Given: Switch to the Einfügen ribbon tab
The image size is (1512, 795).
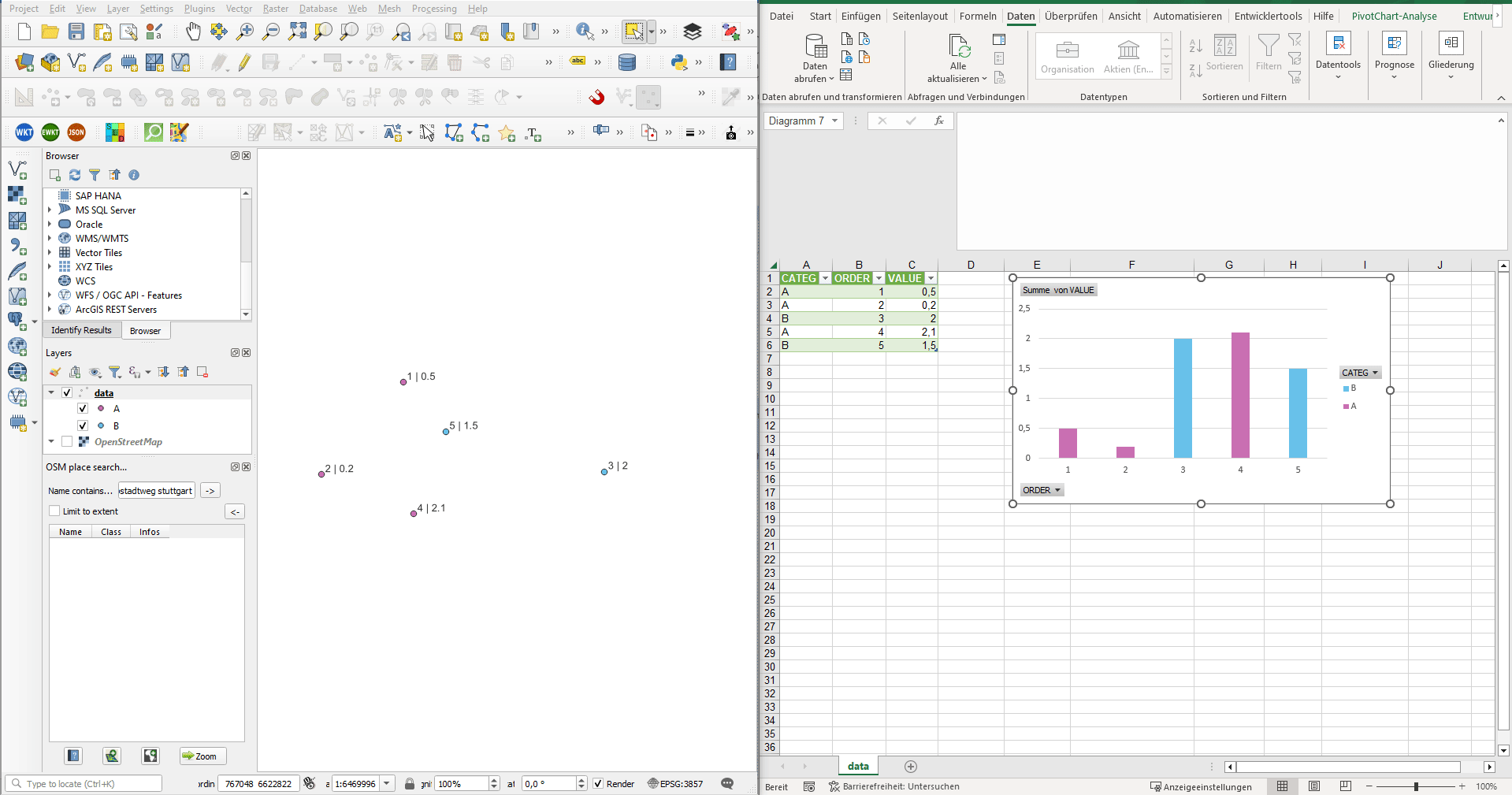Looking at the screenshot, I should pyautogui.click(x=860, y=16).
